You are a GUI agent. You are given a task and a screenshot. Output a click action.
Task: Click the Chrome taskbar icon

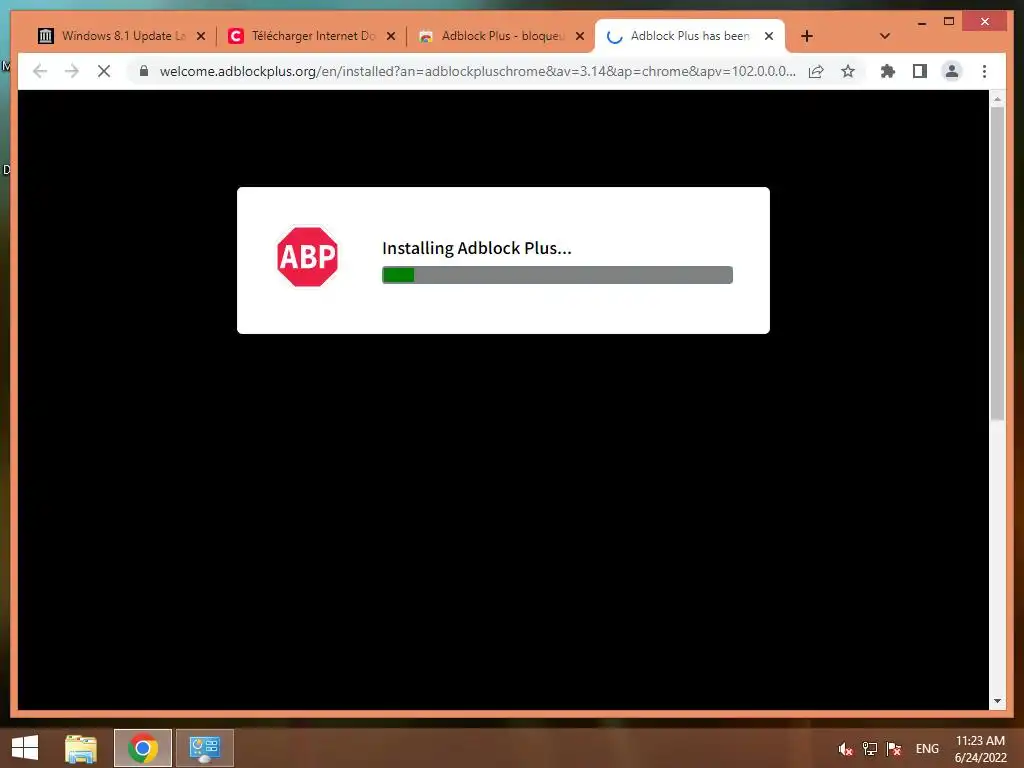coord(142,748)
